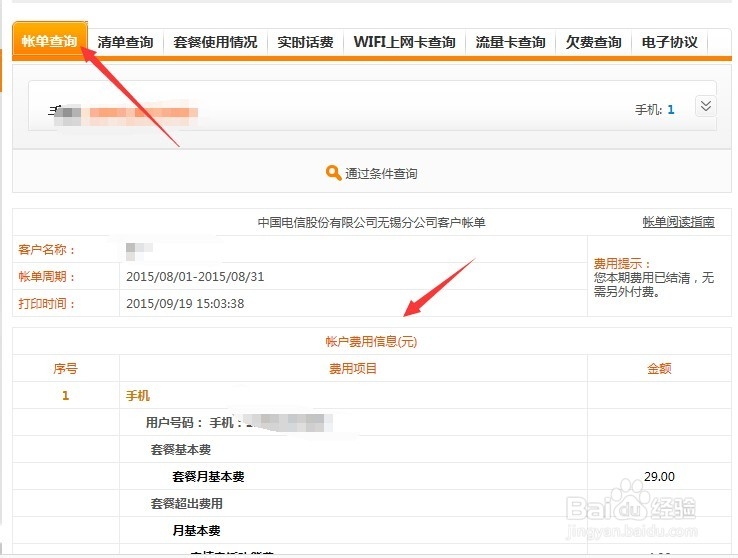Select bill period 2015/08/01-2015/08/31 text
The height and width of the screenshot is (558, 738).
(x=195, y=277)
